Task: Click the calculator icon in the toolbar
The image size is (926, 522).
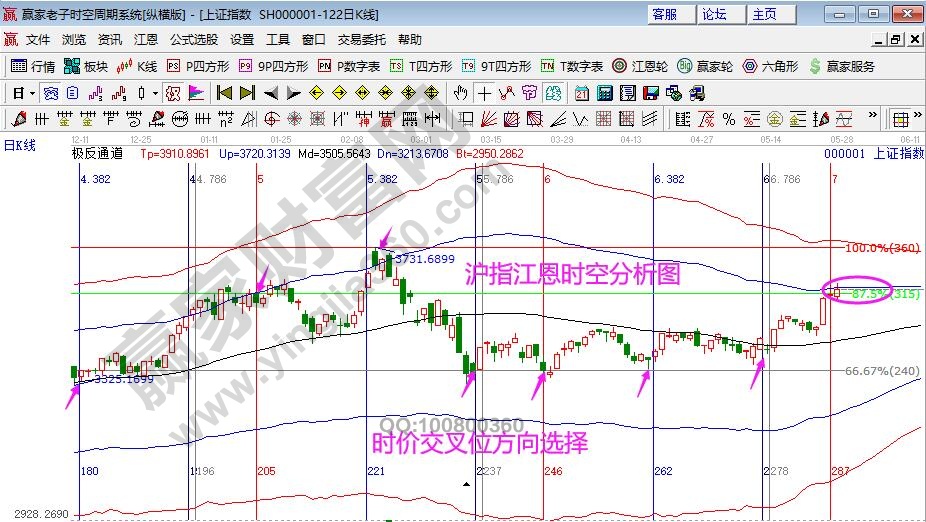Action: point(604,93)
